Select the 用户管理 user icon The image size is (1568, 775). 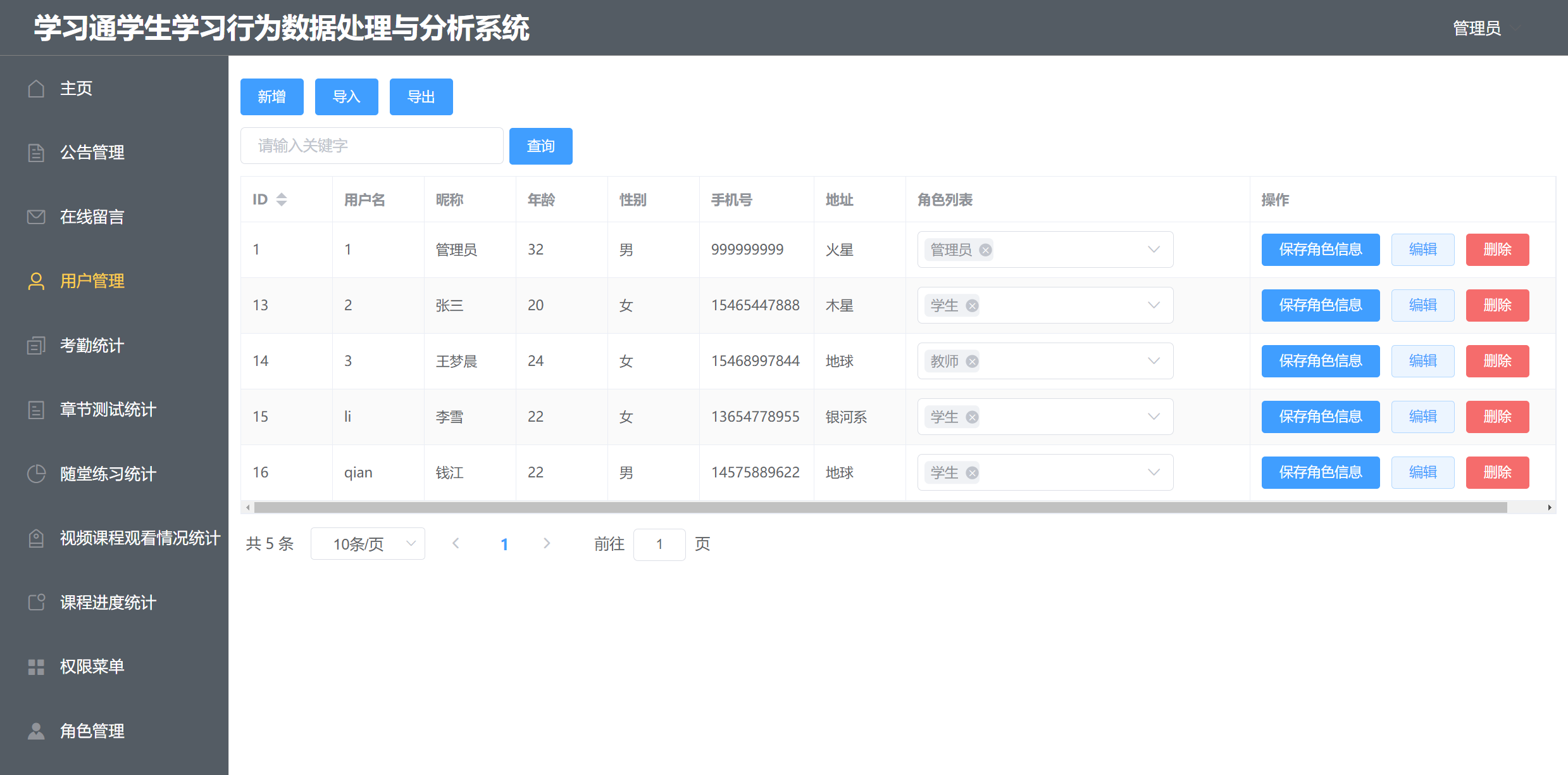pos(35,281)
